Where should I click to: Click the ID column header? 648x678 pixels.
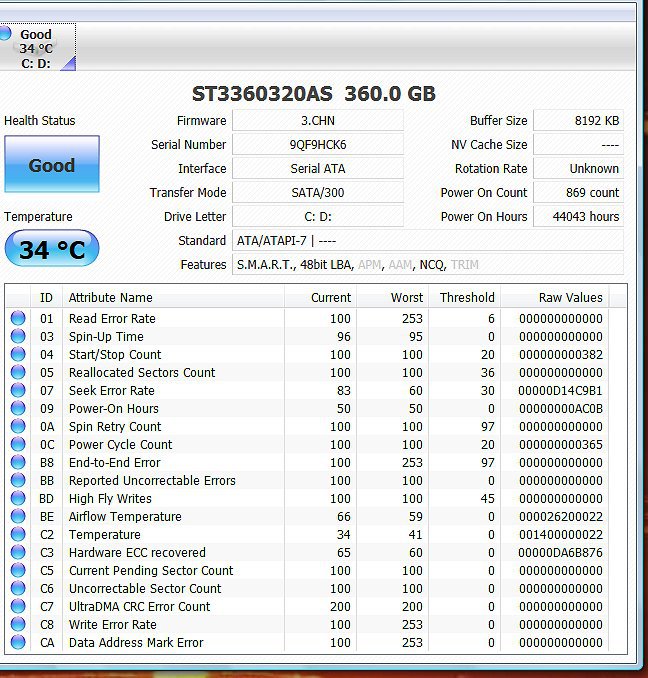46,297
